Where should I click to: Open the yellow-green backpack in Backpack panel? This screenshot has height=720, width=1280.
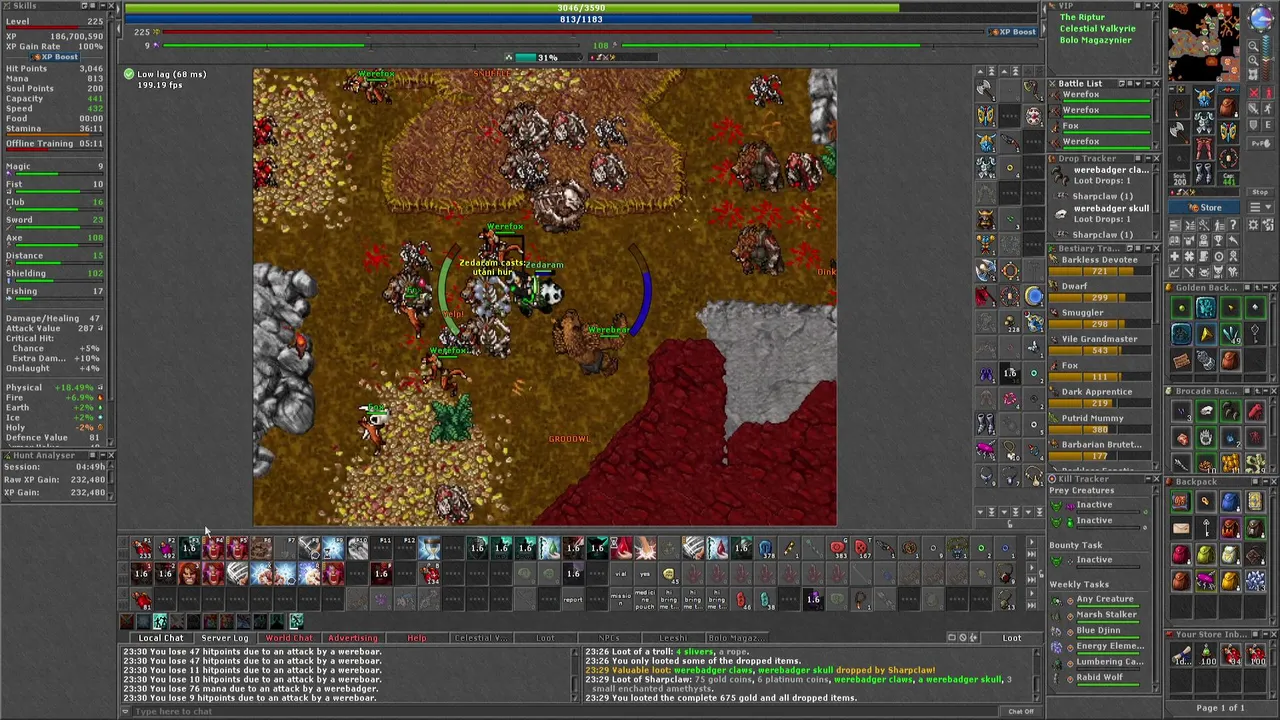[x=1206, y=554]
